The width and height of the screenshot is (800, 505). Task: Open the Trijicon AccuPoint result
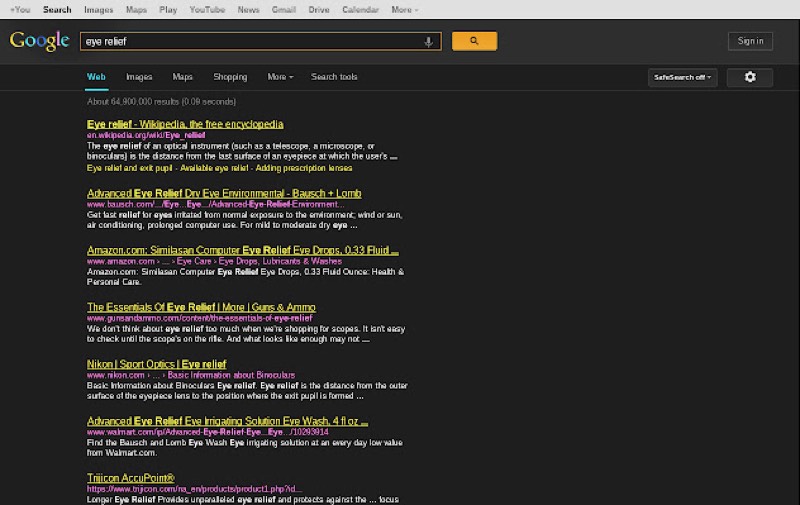tap(131, 478)
